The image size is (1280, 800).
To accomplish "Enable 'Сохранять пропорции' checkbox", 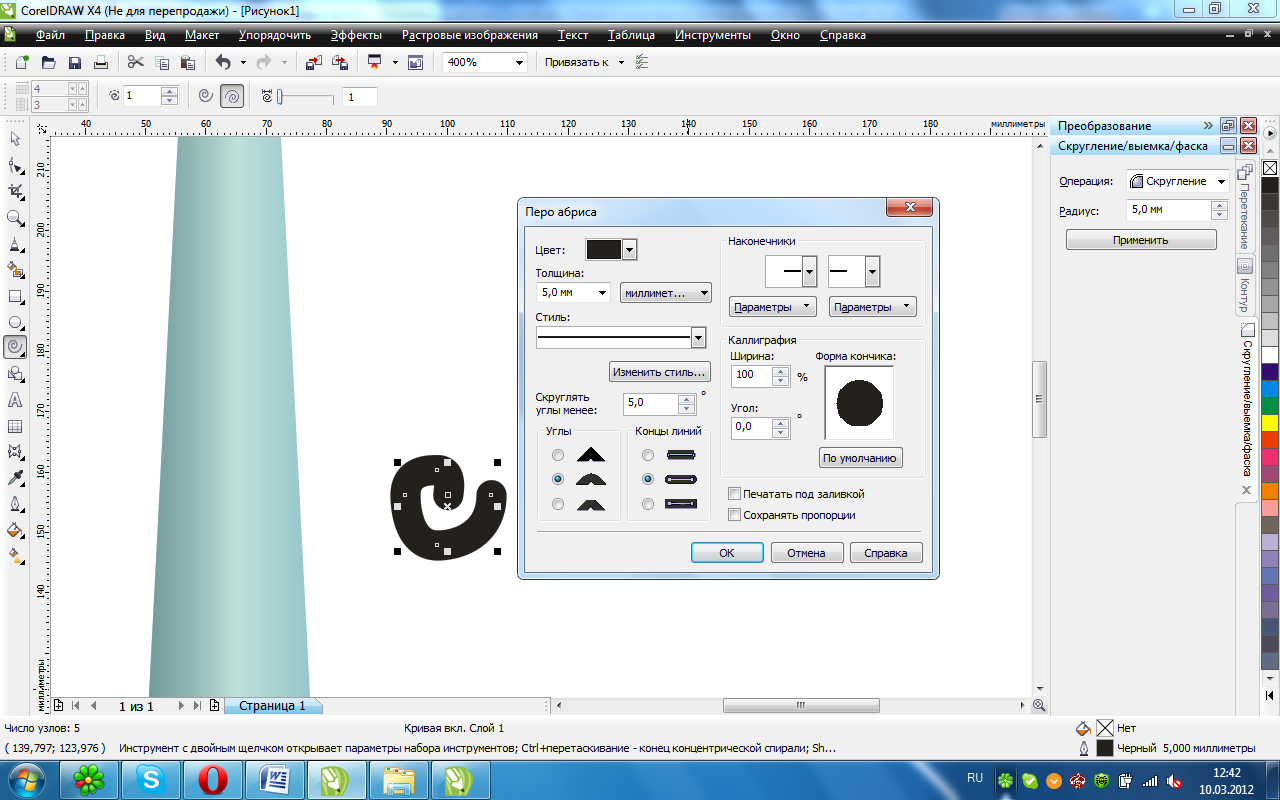I will point(734,515).
